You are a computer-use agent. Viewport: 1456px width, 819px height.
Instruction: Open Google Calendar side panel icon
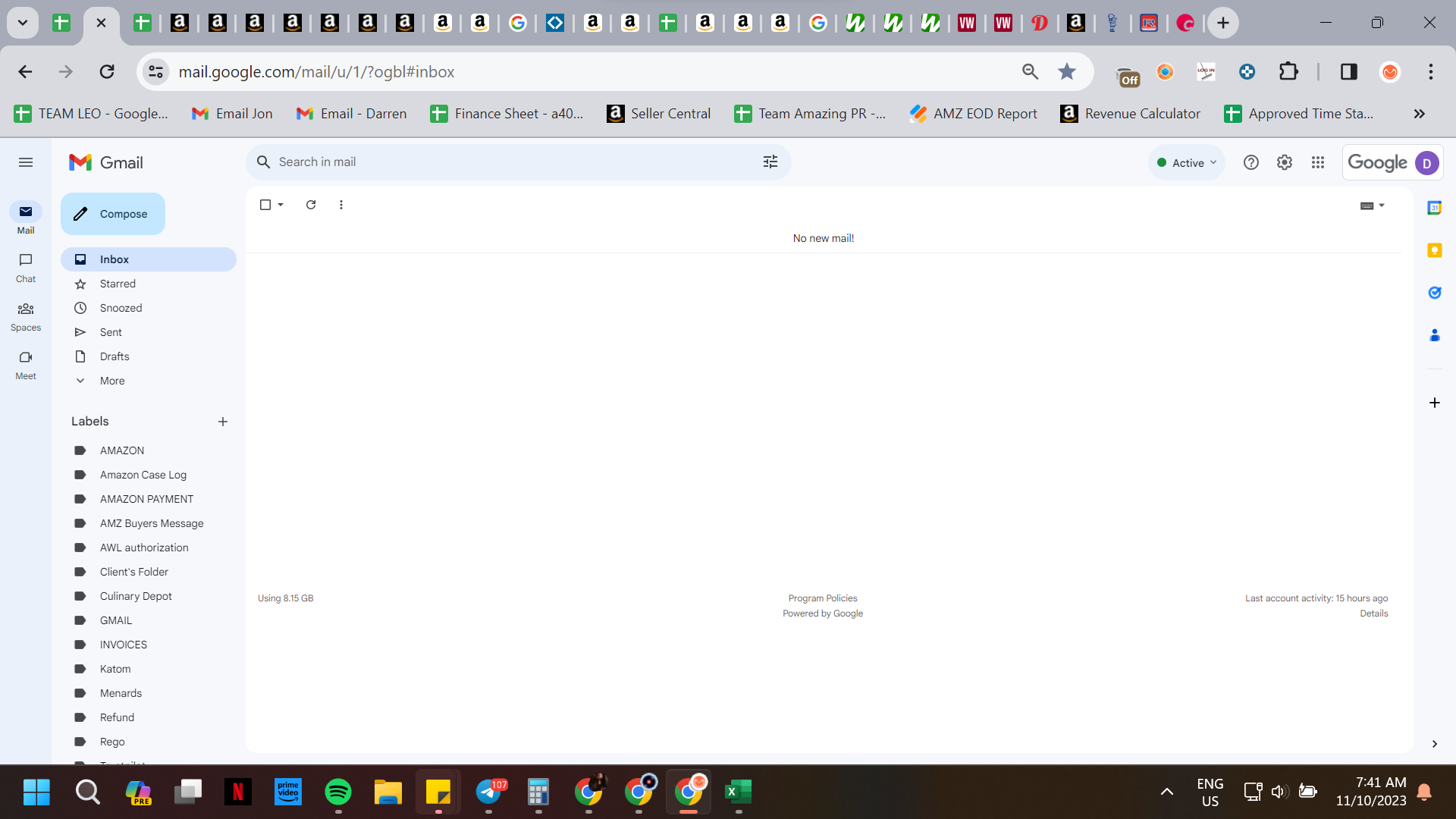(1435, 208)
